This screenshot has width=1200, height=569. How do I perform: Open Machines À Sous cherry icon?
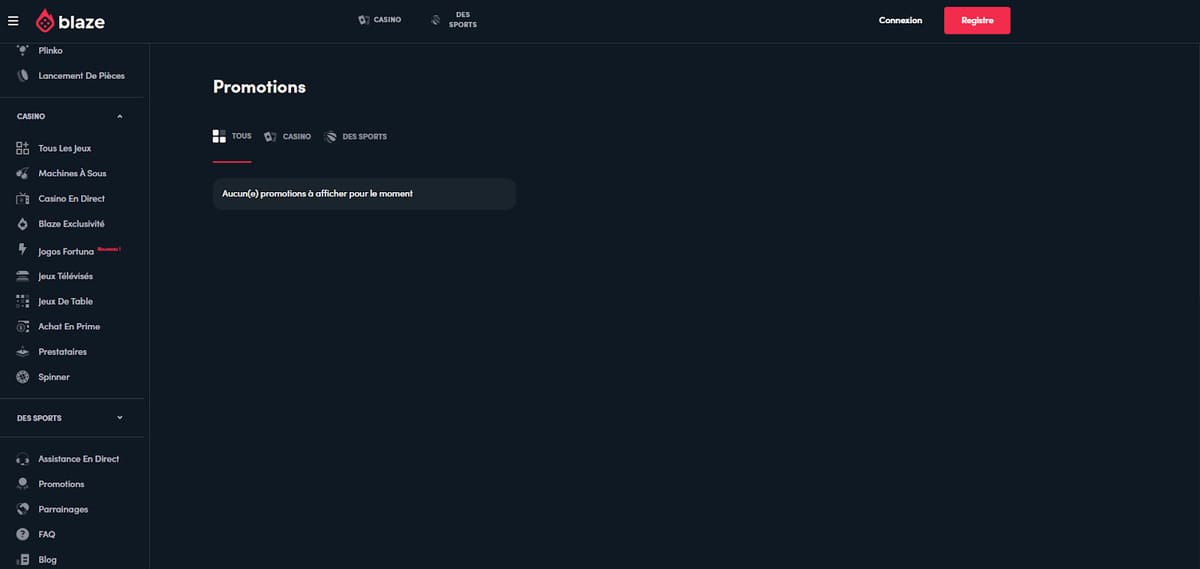tap(23, 174)
